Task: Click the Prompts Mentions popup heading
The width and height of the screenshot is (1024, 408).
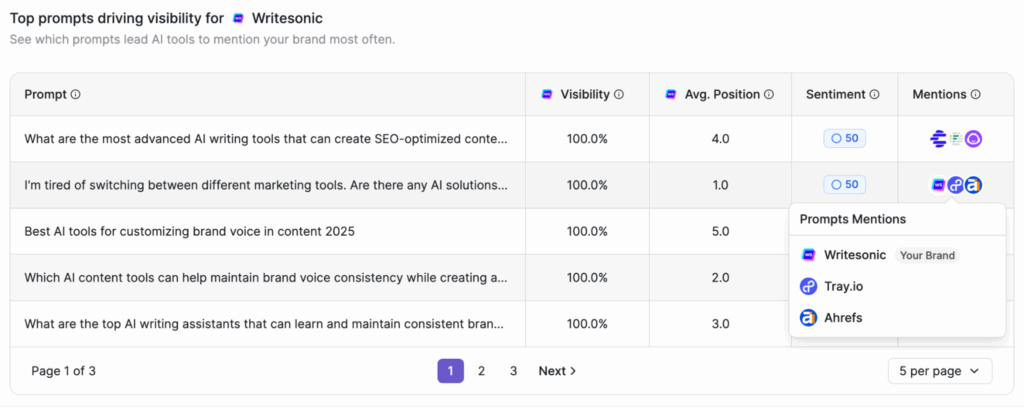Action: click(x=852, y=219)
